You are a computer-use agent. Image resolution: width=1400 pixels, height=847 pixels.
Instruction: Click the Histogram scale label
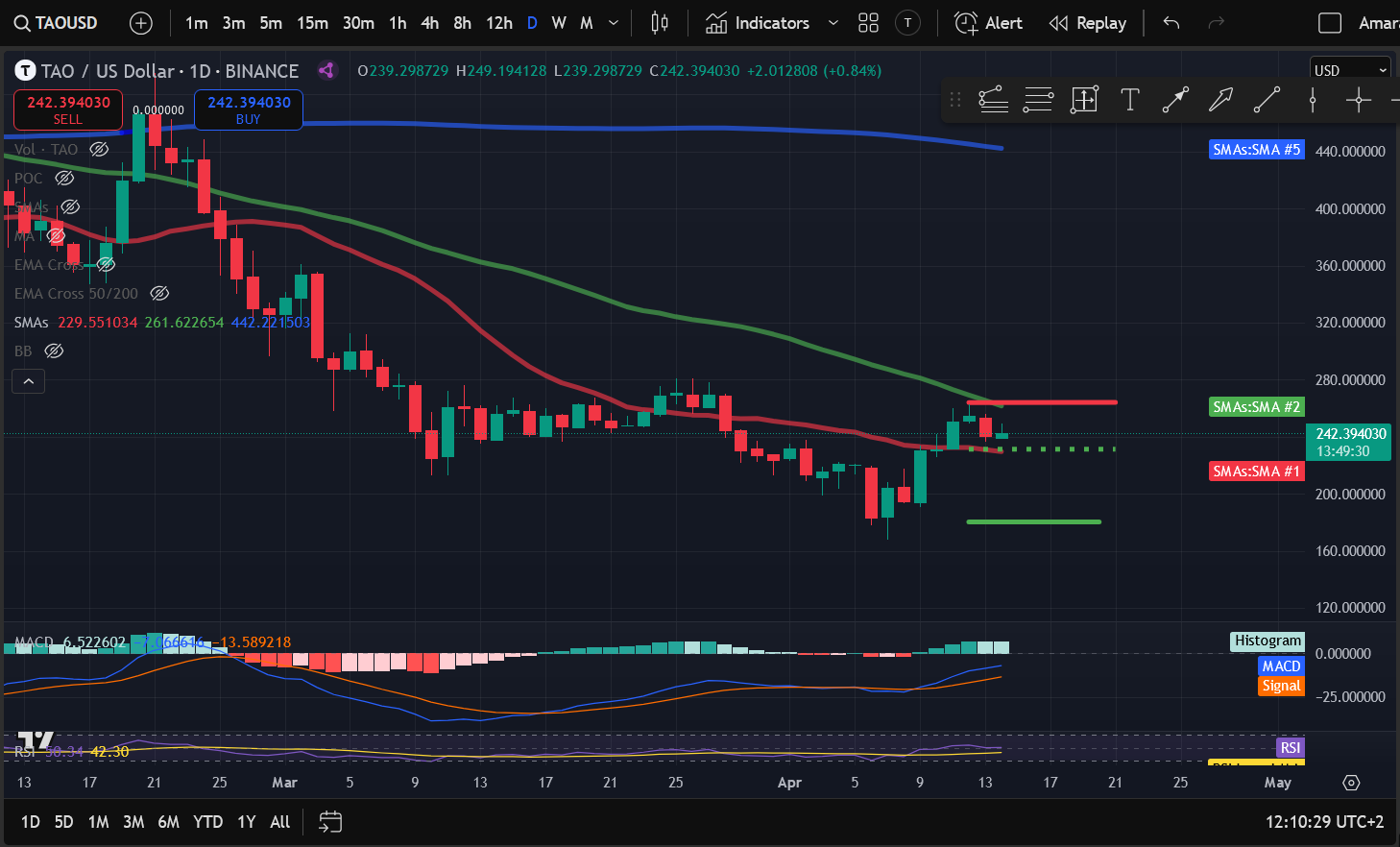pos(1267,641)
